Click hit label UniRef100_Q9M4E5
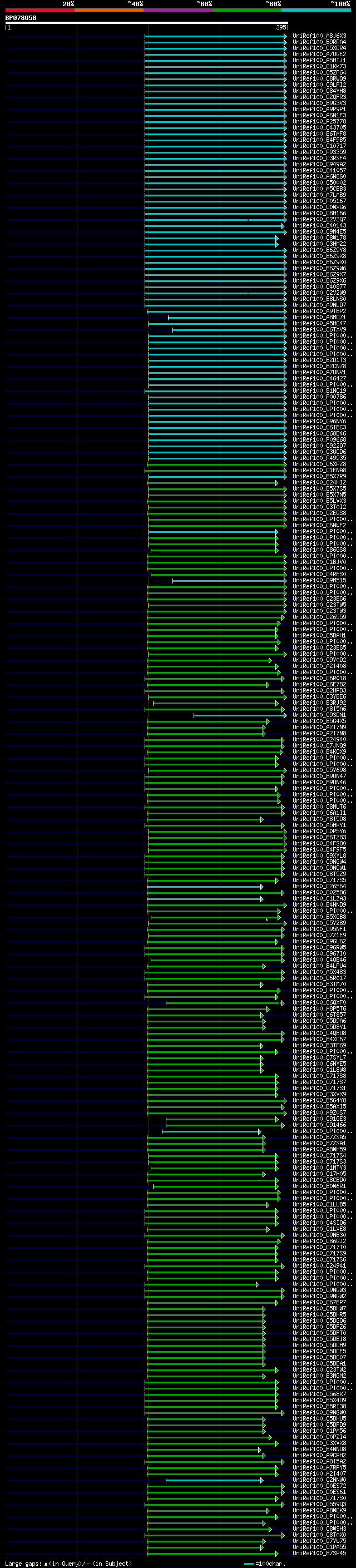The height and width of the screenshot is (1568, 356). (x=319, y=231)
